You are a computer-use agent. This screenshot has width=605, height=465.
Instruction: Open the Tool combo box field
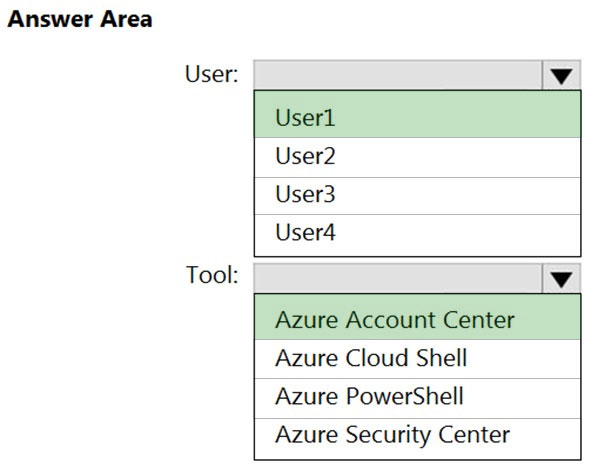tap(398, 277)
